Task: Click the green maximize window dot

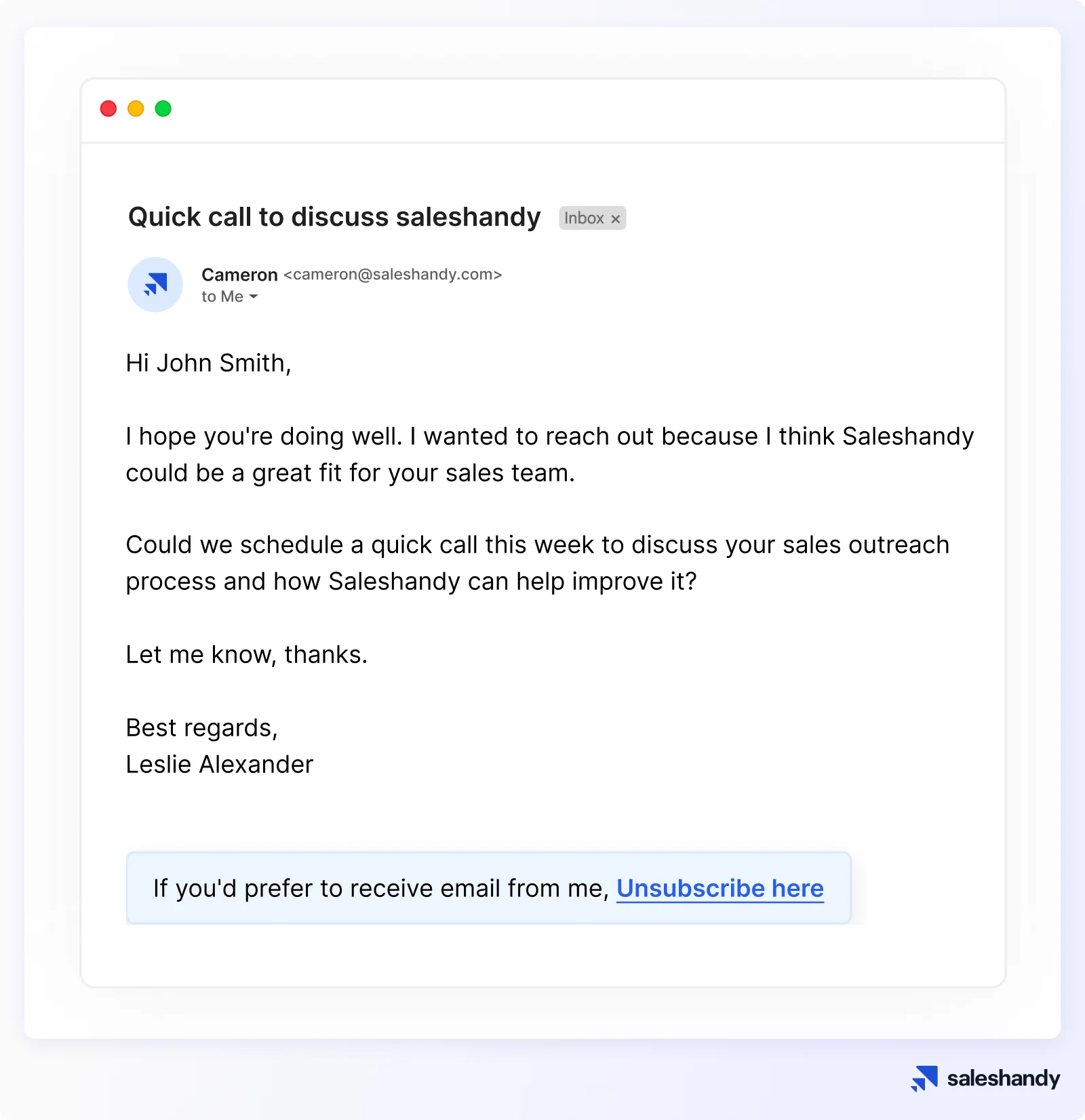Action: pyautogui.click(x=163, y=108)
